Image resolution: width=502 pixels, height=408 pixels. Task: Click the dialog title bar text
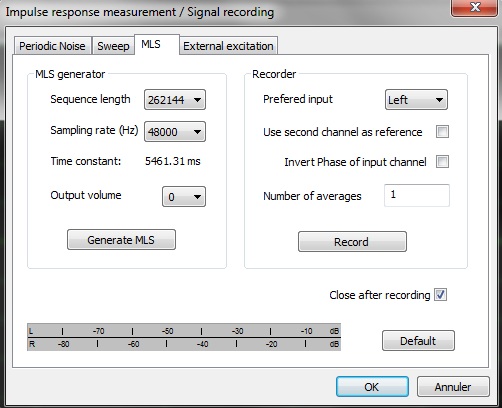pyautogui.click(x=140, y=12)
